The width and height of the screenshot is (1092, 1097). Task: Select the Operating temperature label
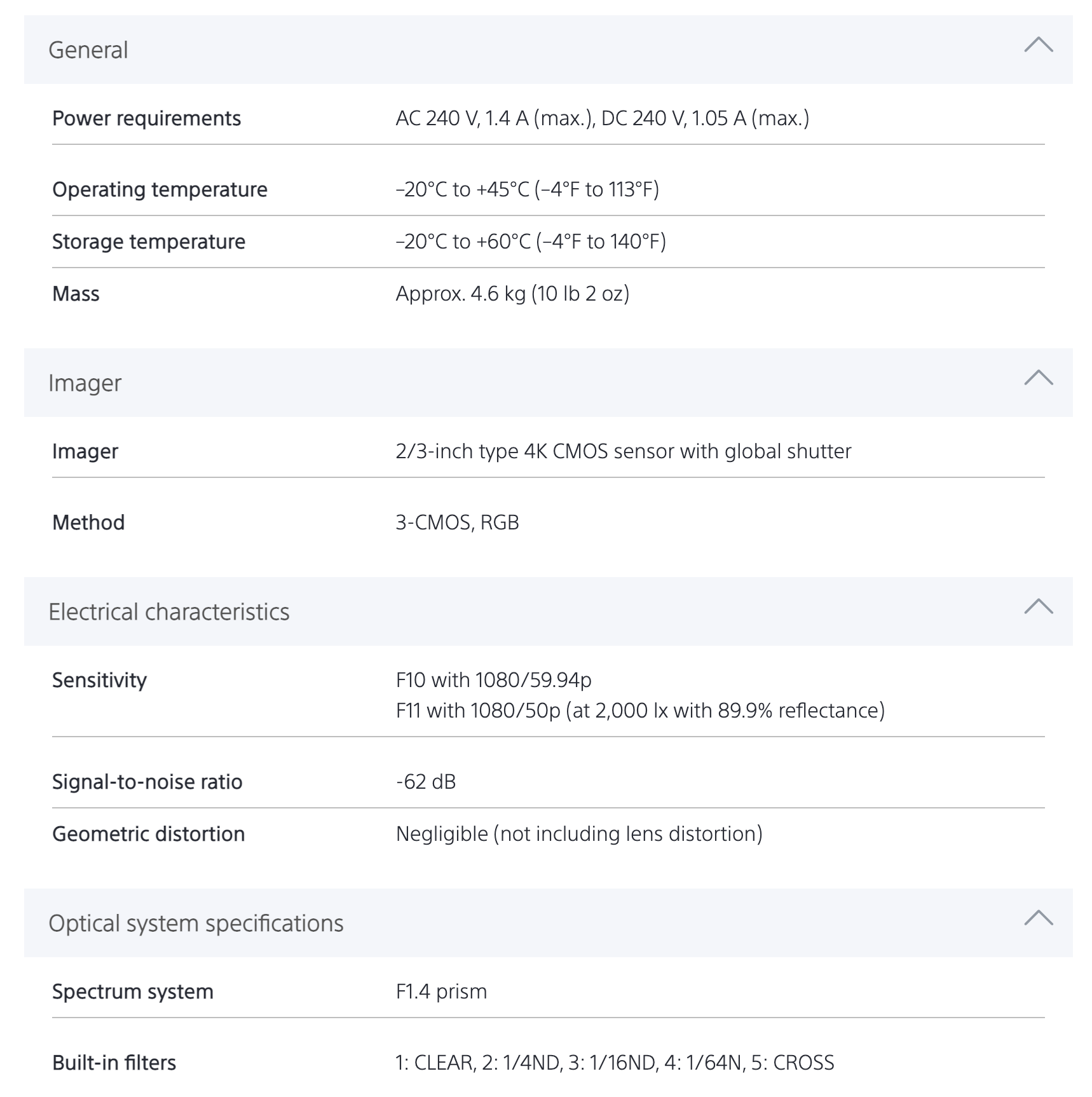pos(160,189)
